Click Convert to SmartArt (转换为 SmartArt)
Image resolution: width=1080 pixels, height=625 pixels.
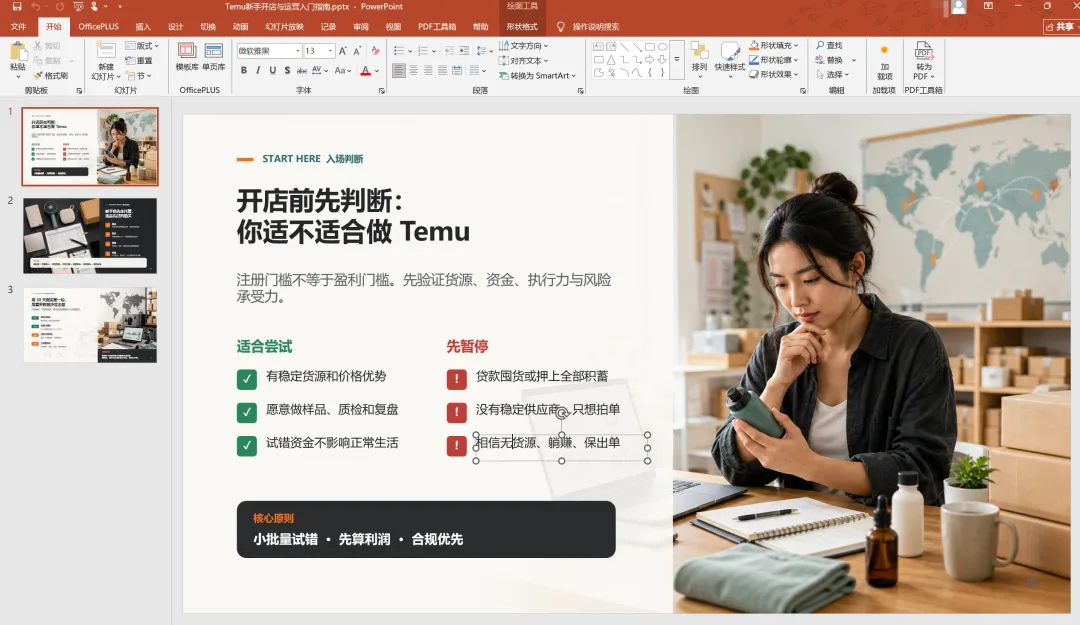point(537,76)
